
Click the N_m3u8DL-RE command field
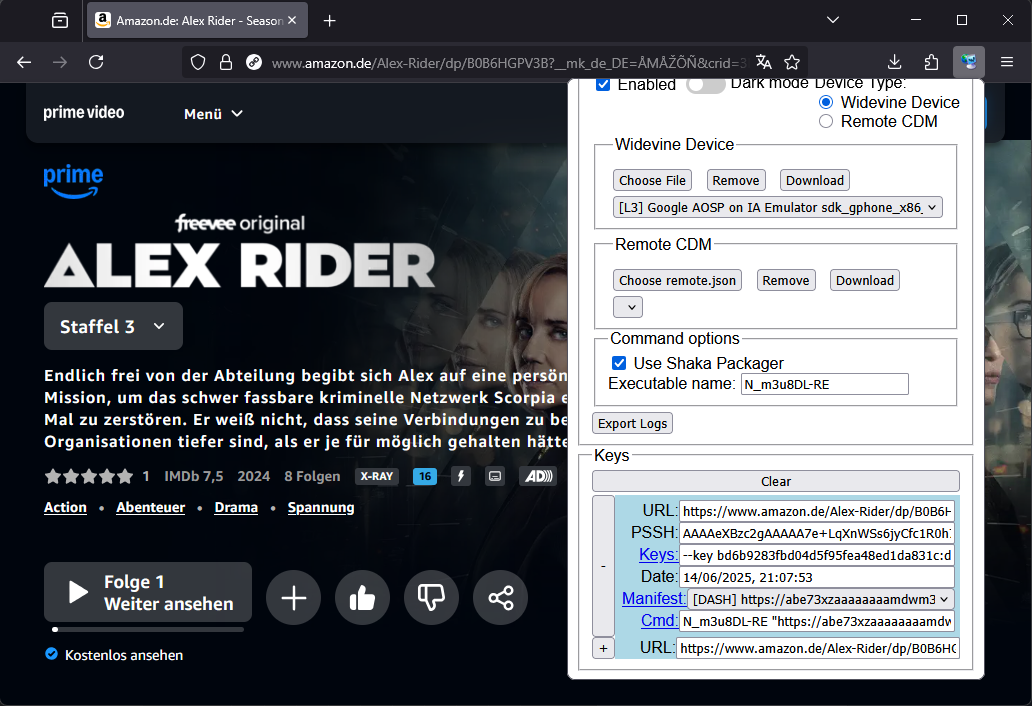[x=817, y=621]
